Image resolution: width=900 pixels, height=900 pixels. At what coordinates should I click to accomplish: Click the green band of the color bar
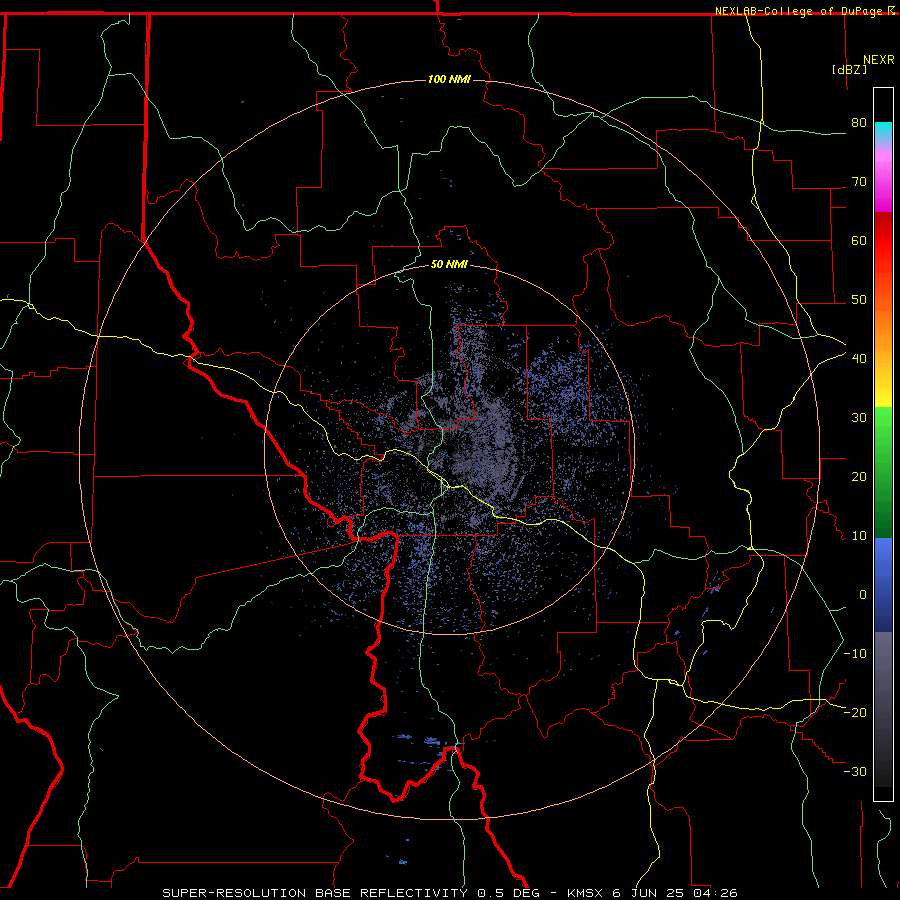click(883, 472)
